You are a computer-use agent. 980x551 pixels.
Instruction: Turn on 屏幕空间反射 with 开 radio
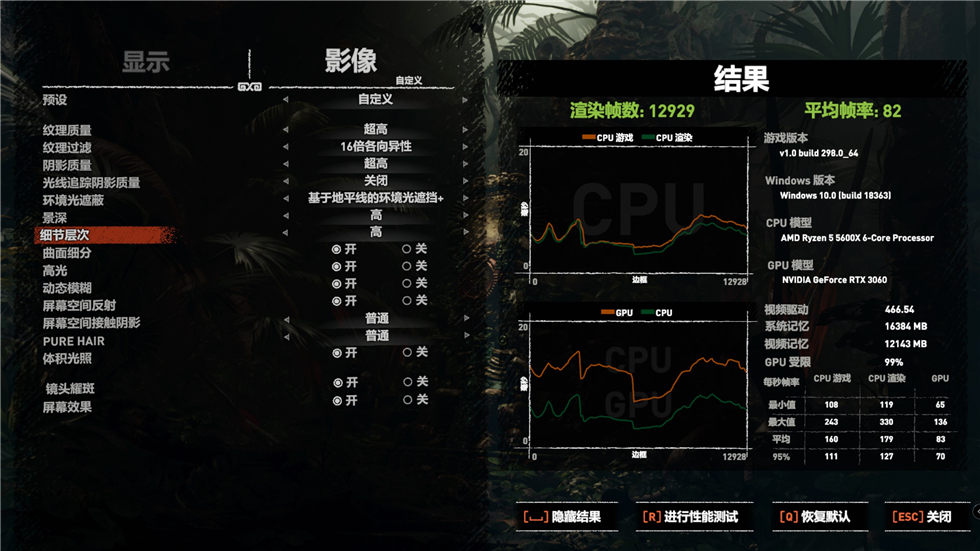[x=336, y=301]
